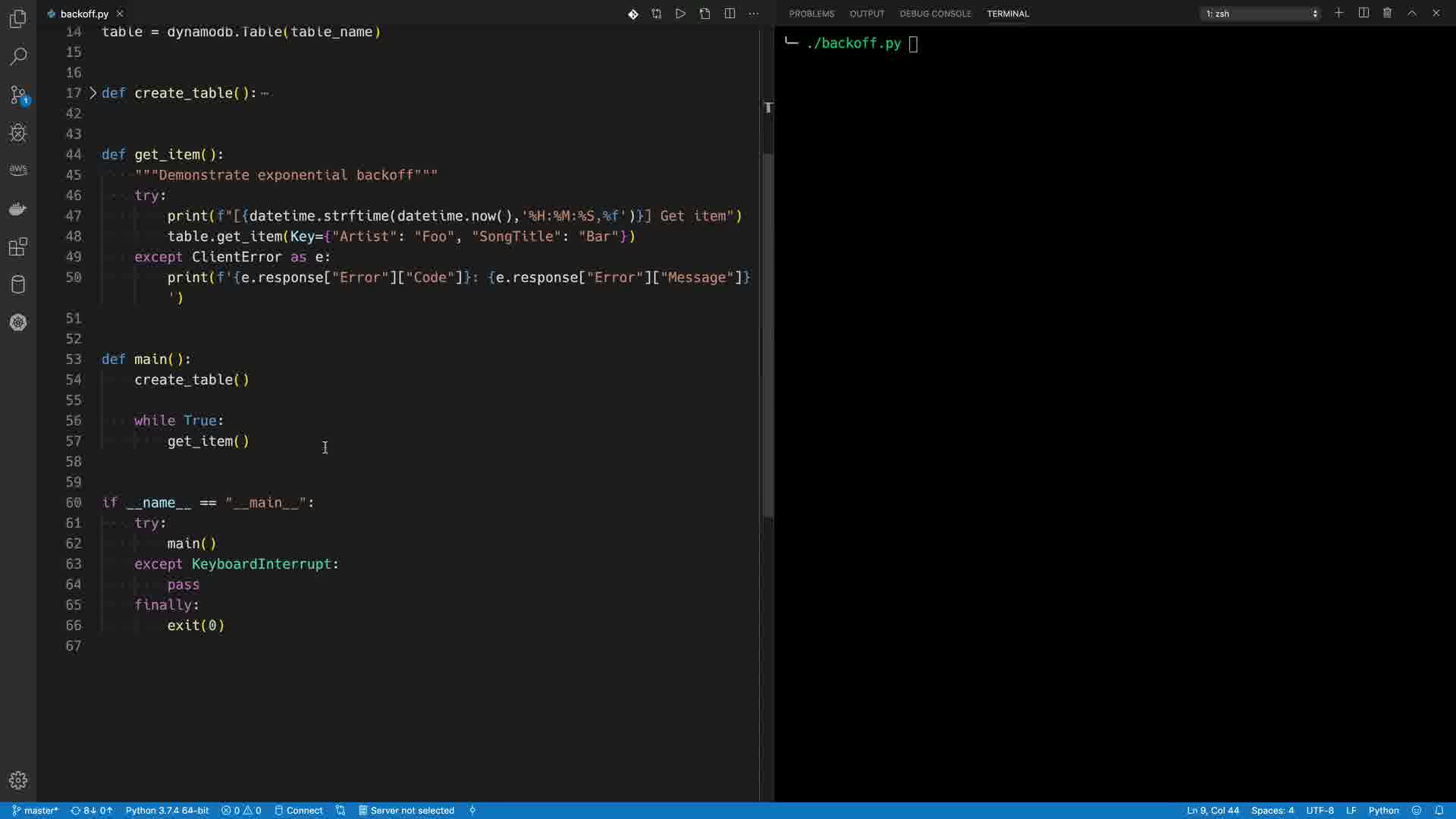
Task: Switch to the DEBUG CONSOLE tab
Action: (x=935, y=14)
